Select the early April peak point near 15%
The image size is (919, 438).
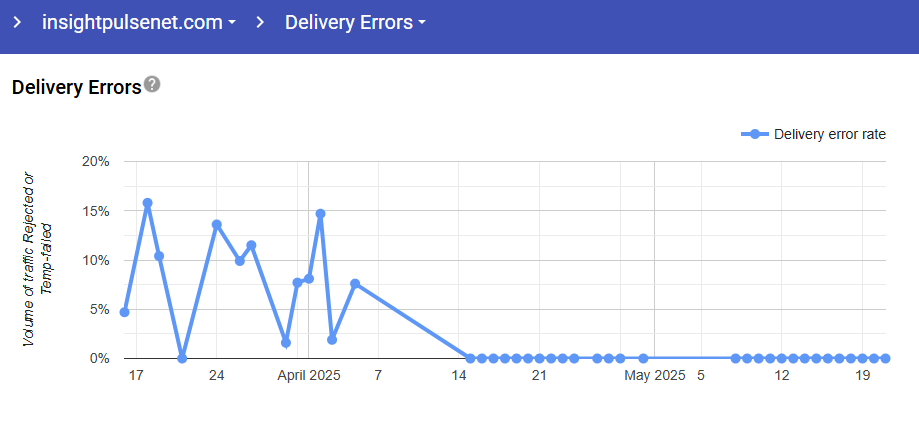[320, 213]
